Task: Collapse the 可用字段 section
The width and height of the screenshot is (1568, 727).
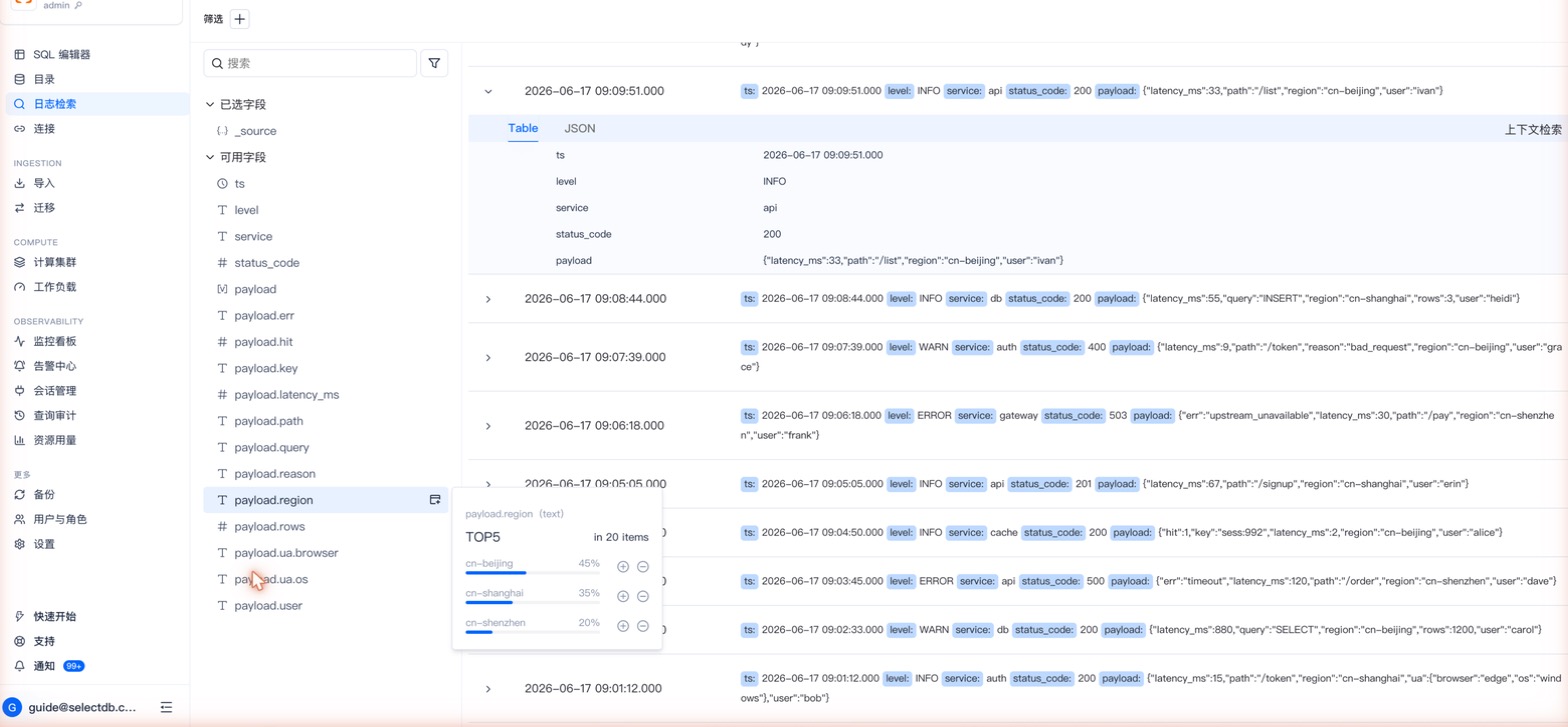Action: tap(210, 157)
